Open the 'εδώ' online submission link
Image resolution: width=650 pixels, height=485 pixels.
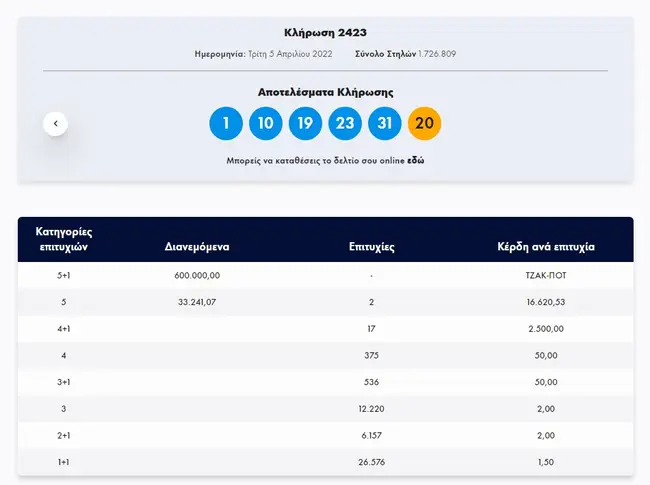click(x=416, y=160)
